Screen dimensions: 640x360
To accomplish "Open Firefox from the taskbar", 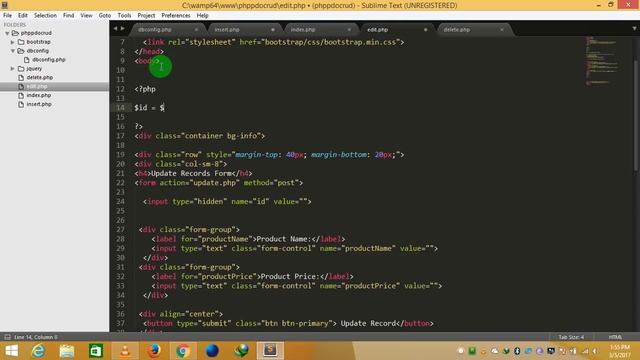I will (x=154, y=351).
